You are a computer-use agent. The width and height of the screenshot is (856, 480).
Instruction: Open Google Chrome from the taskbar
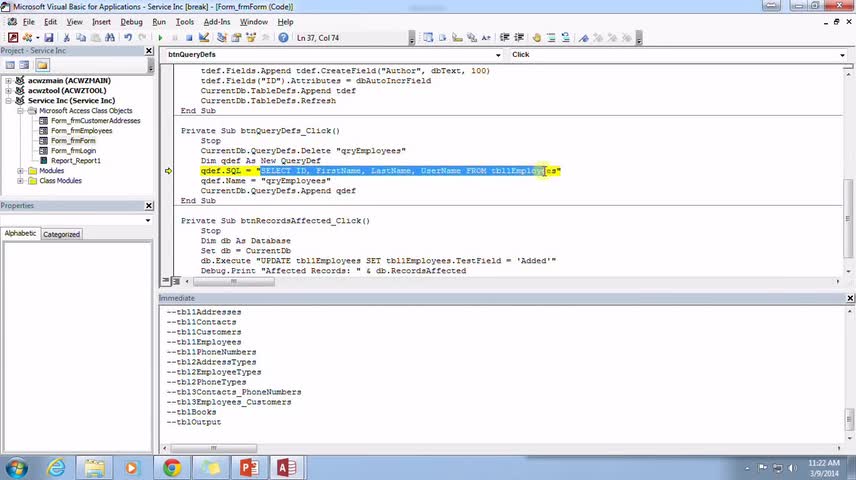pyautogui.click(x=172, y=468)
